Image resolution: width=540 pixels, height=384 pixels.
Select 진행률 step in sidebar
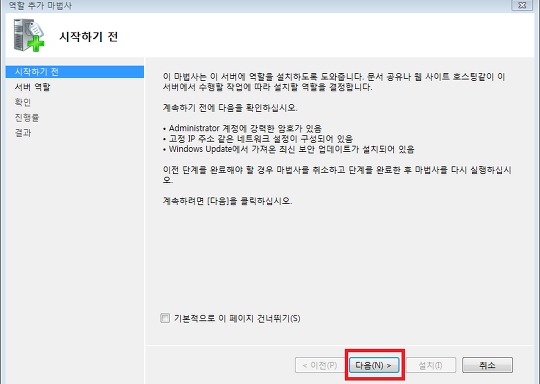[x=27, y=118]
